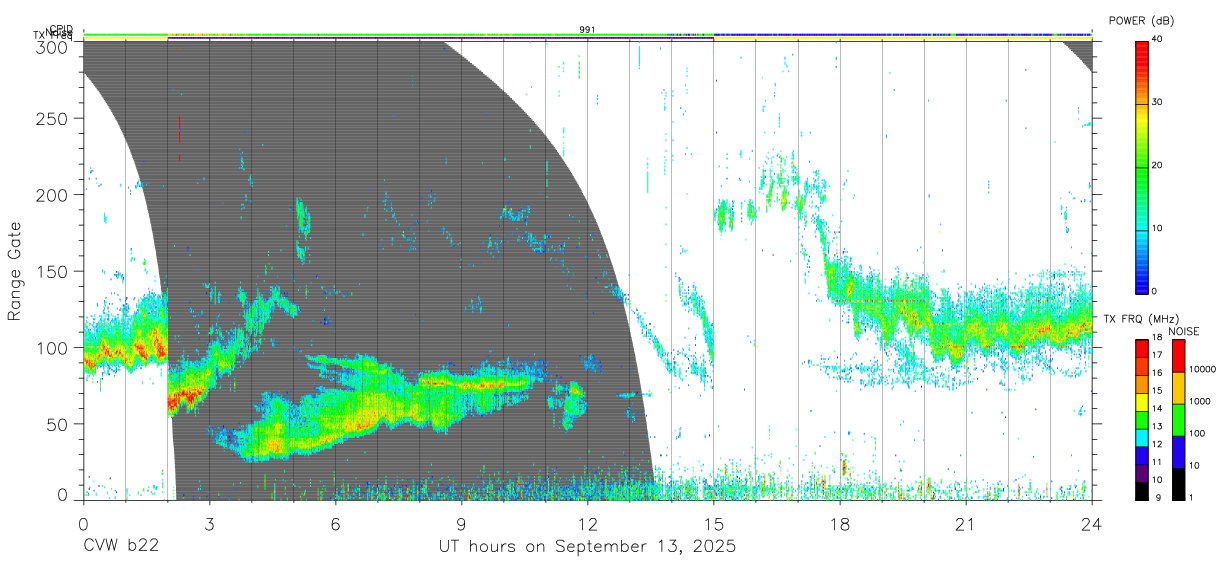Click the 17 label on TX FRQ scale
Screen dimensions: 1228x567
(1156, 355)
